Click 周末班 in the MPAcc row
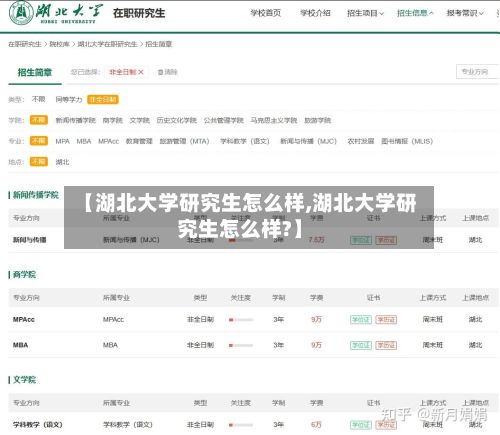This screenshot has height=435, width=500. pos(433,319)
